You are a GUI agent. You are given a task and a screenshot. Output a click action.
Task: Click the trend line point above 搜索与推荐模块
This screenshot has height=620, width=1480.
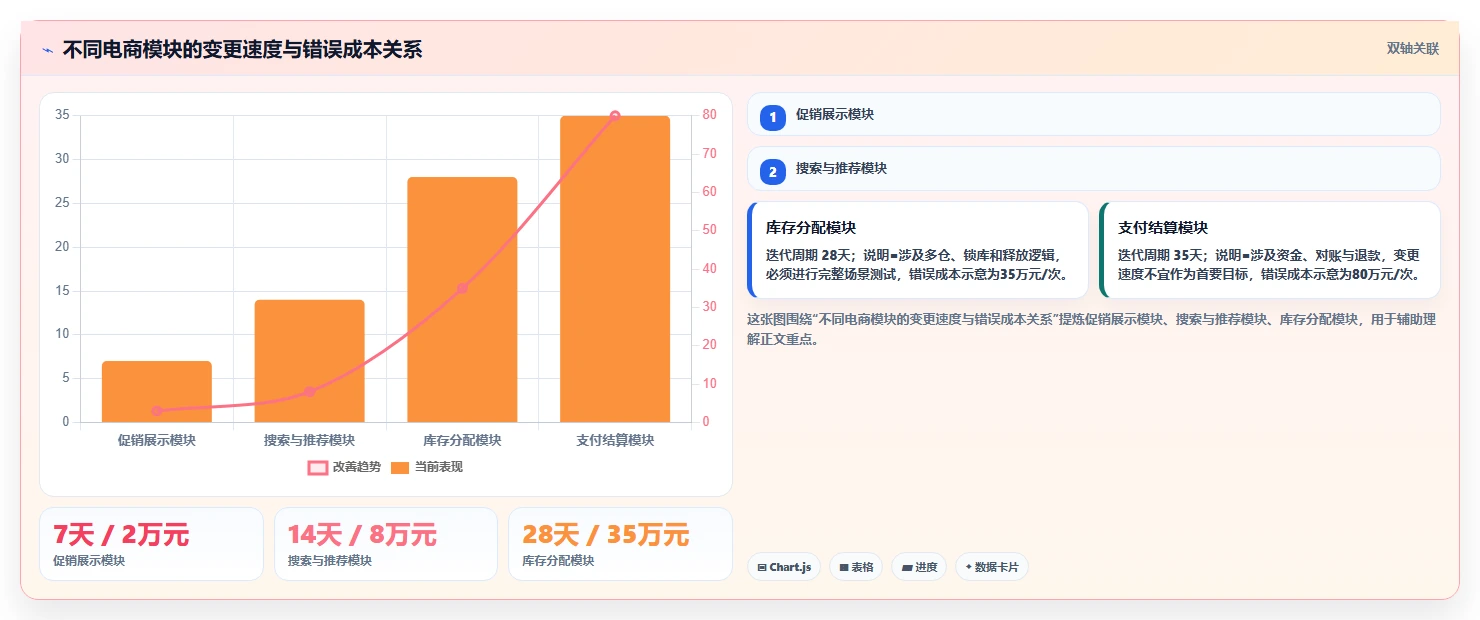309,391
